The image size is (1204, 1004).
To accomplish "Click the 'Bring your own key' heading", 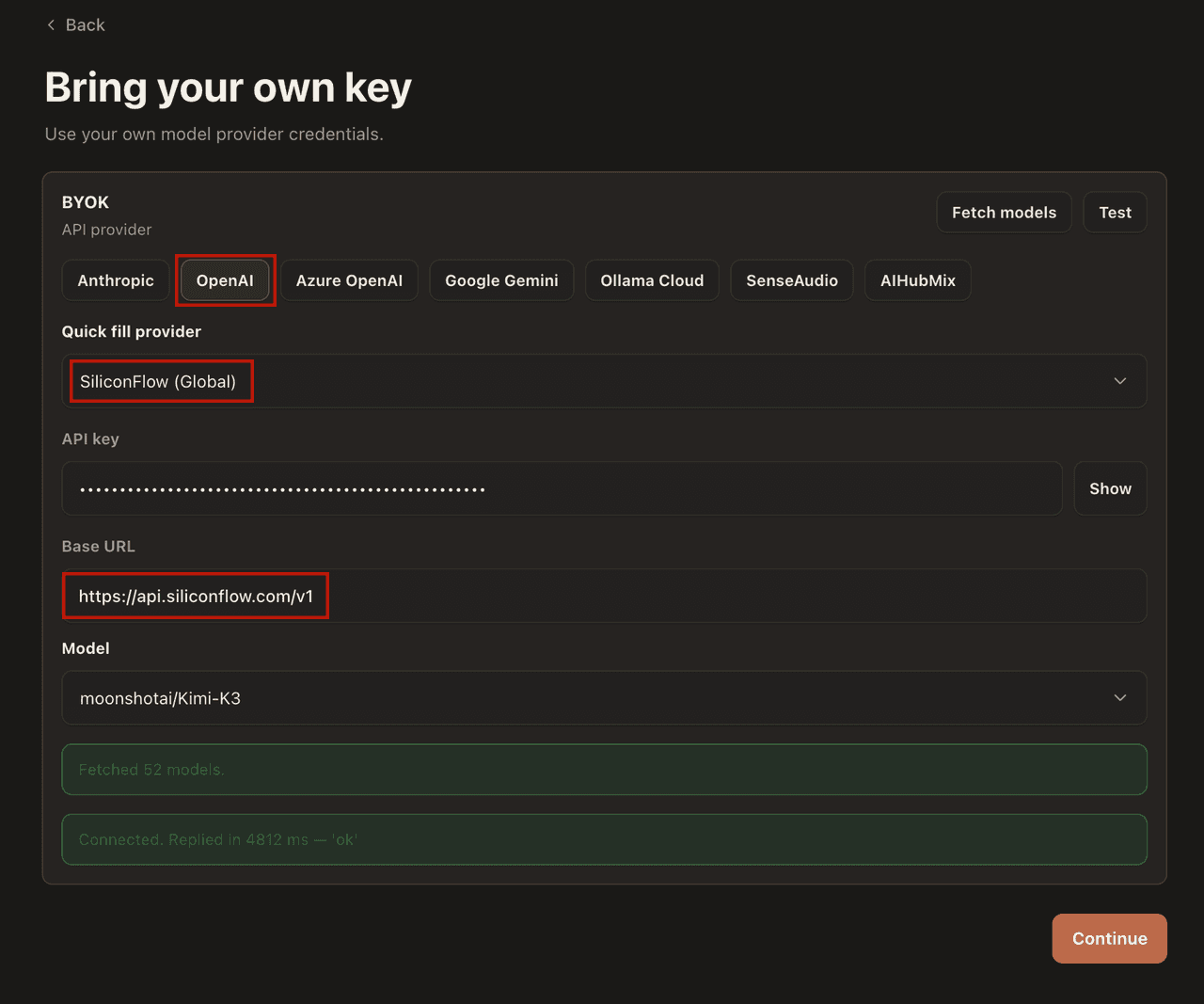I will pos(229,88).
